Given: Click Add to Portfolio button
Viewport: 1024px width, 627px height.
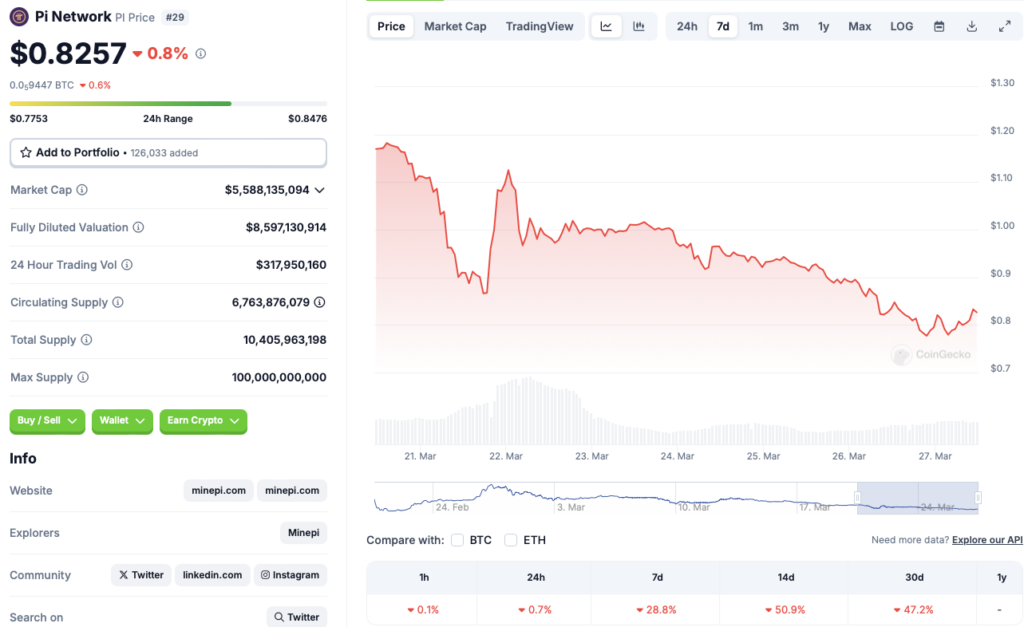Looking at the screenshot, I should [168, 152].
